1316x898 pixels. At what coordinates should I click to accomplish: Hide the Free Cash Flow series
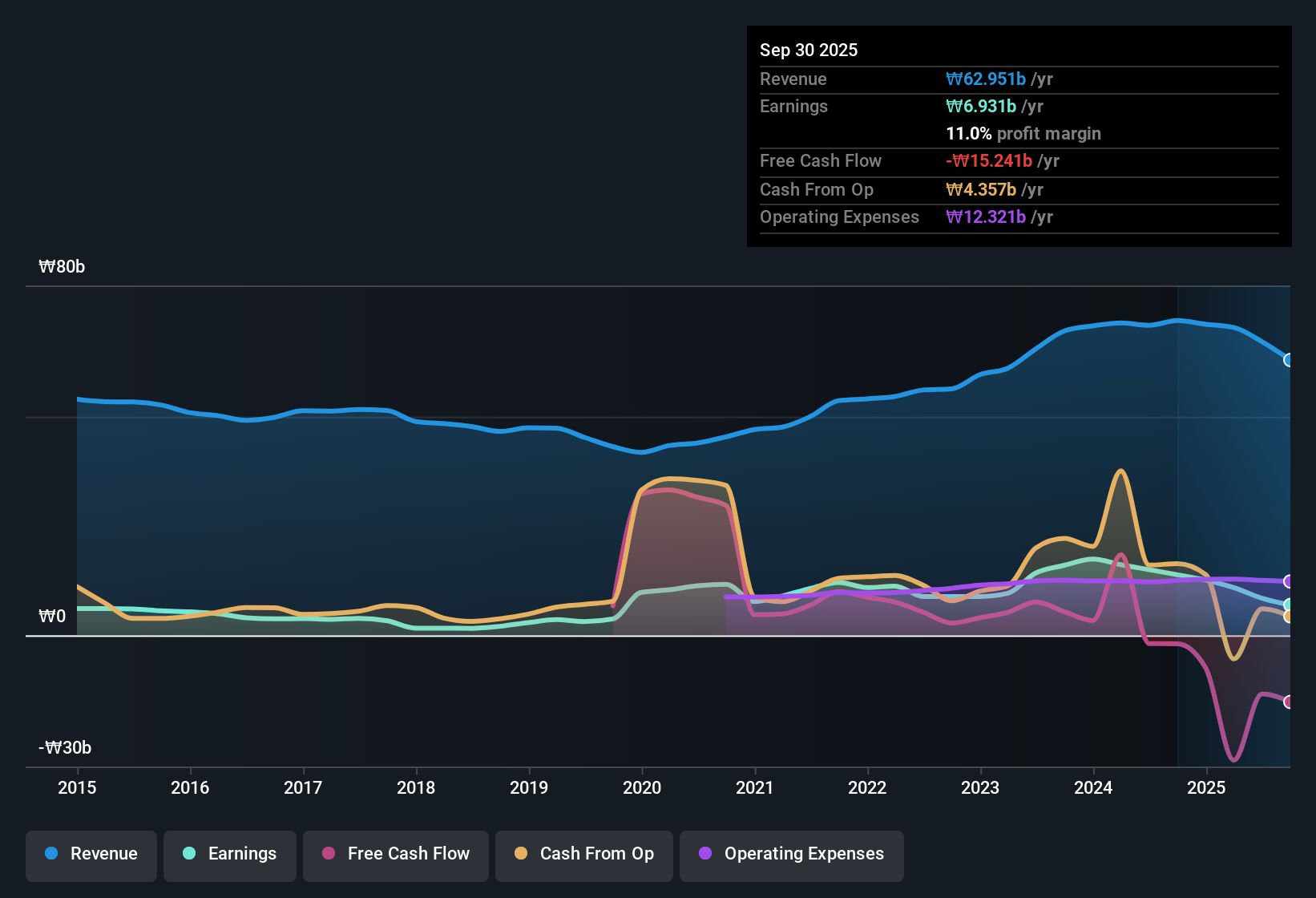(x=396, y=854)
